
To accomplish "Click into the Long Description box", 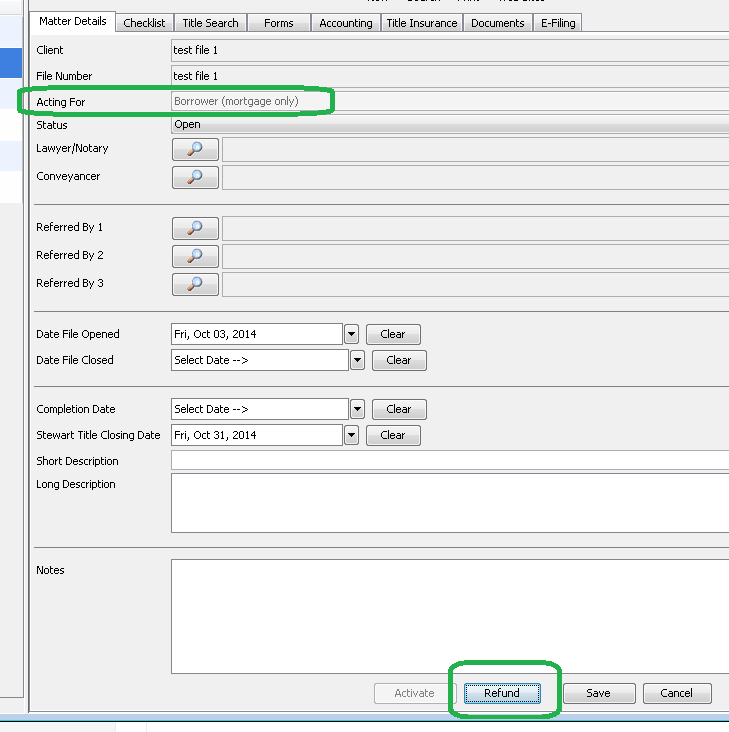I will point(450,503).
